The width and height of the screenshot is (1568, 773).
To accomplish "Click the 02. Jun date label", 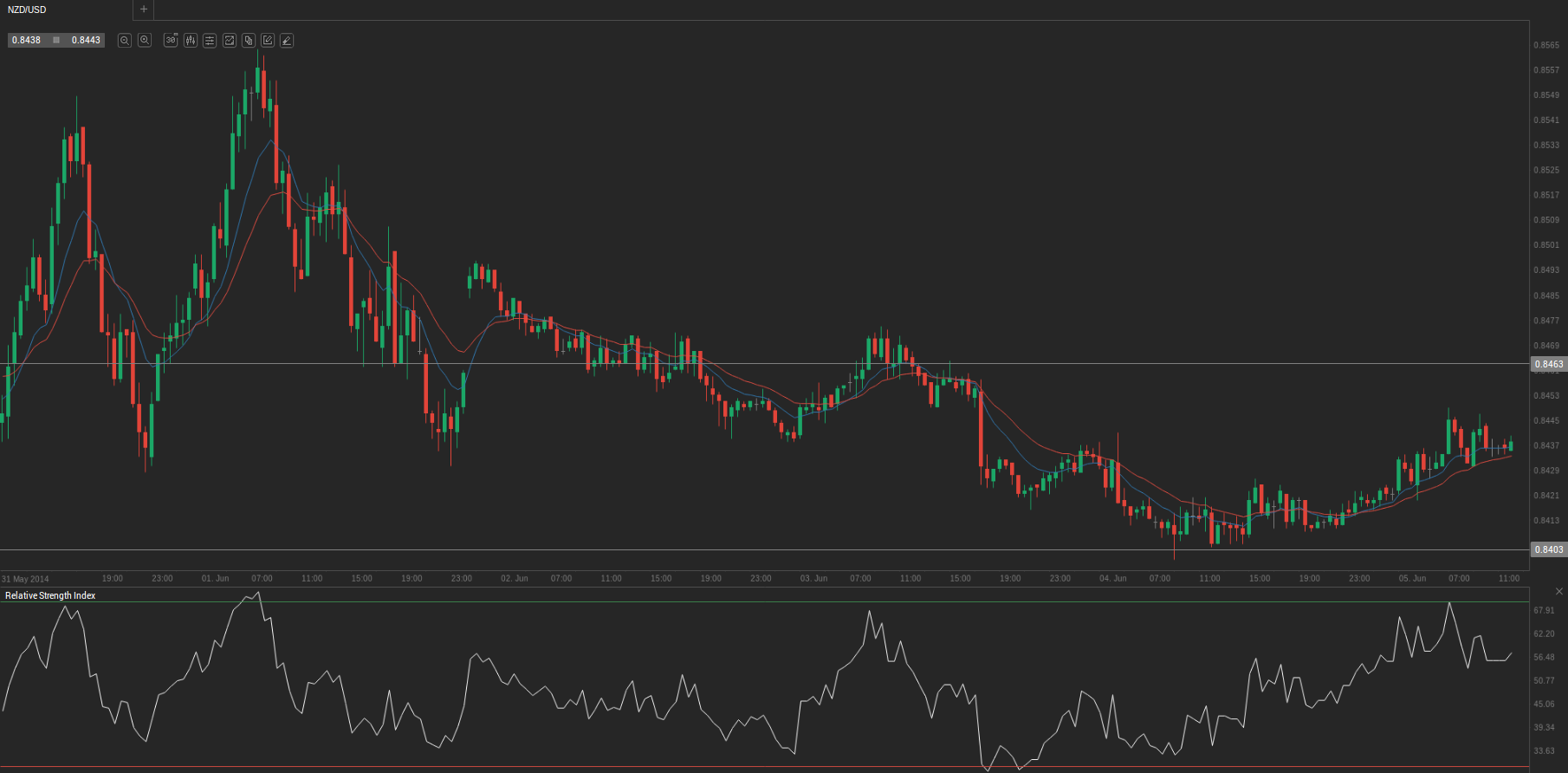I will (515, 578).
